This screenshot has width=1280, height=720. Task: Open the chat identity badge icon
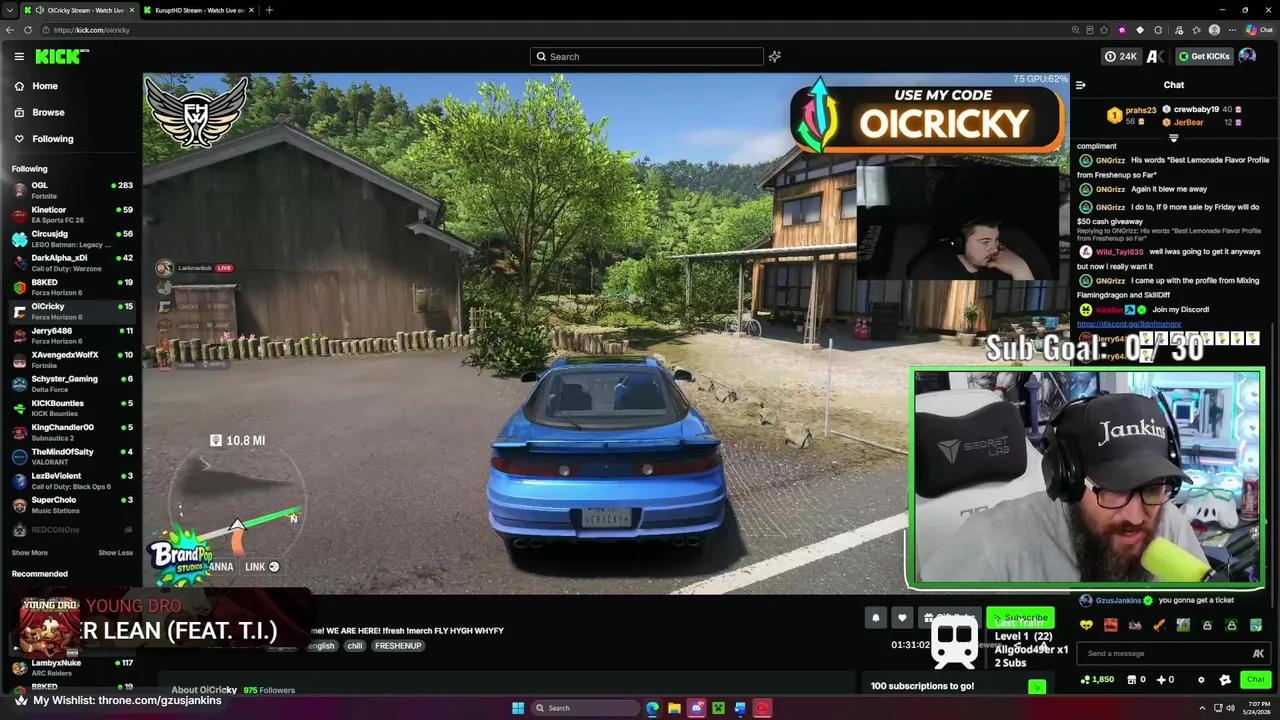click(1225, 680)
